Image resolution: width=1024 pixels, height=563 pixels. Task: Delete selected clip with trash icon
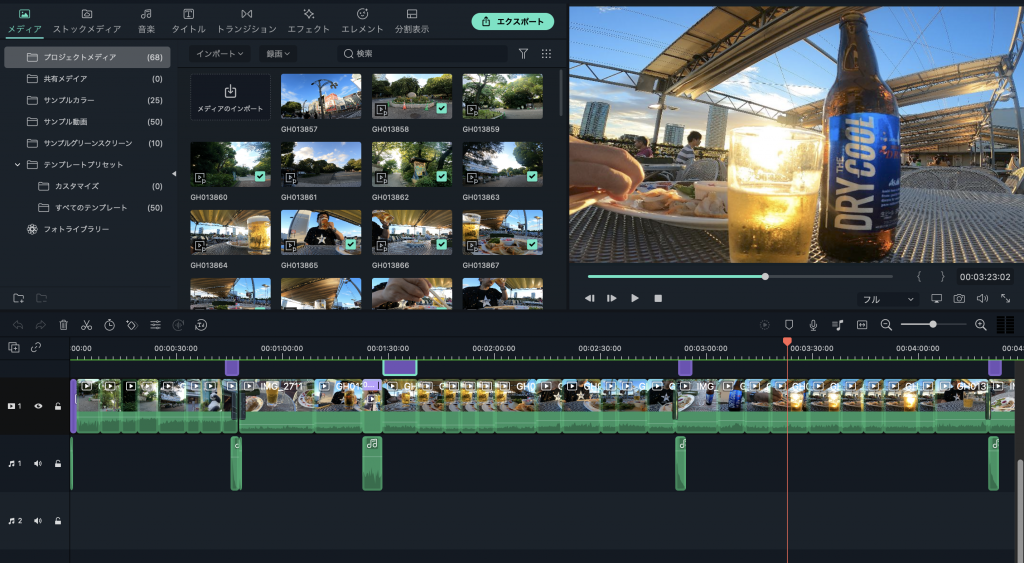pyautogui.click(x=63, y=325)
